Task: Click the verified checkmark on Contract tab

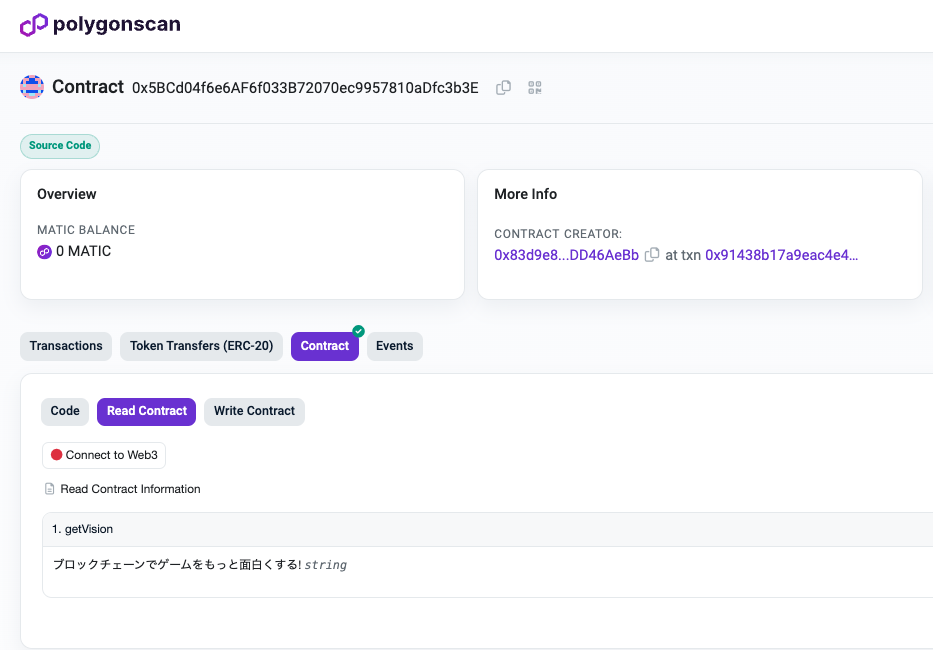Action: pyautogui.click(x=358, y=331)
